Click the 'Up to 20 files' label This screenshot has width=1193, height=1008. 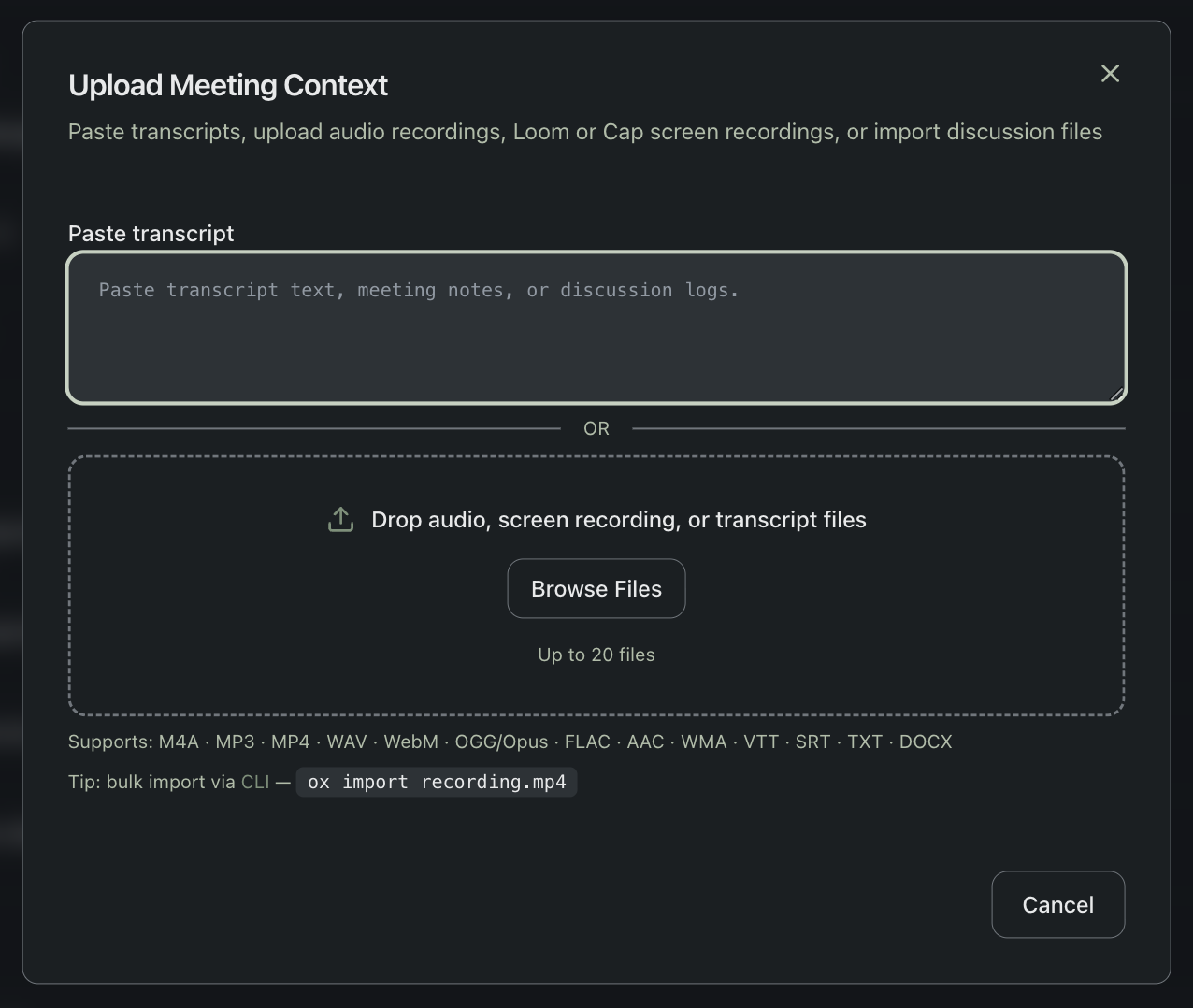pyautogui.click(x=596, y=655)
